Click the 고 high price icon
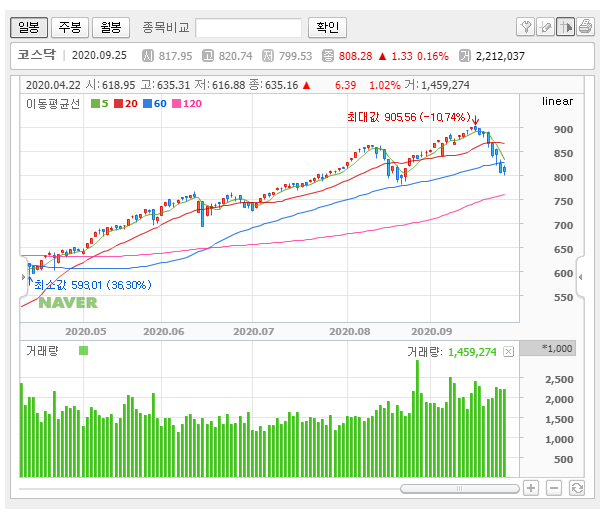 [x=208, y=56]
